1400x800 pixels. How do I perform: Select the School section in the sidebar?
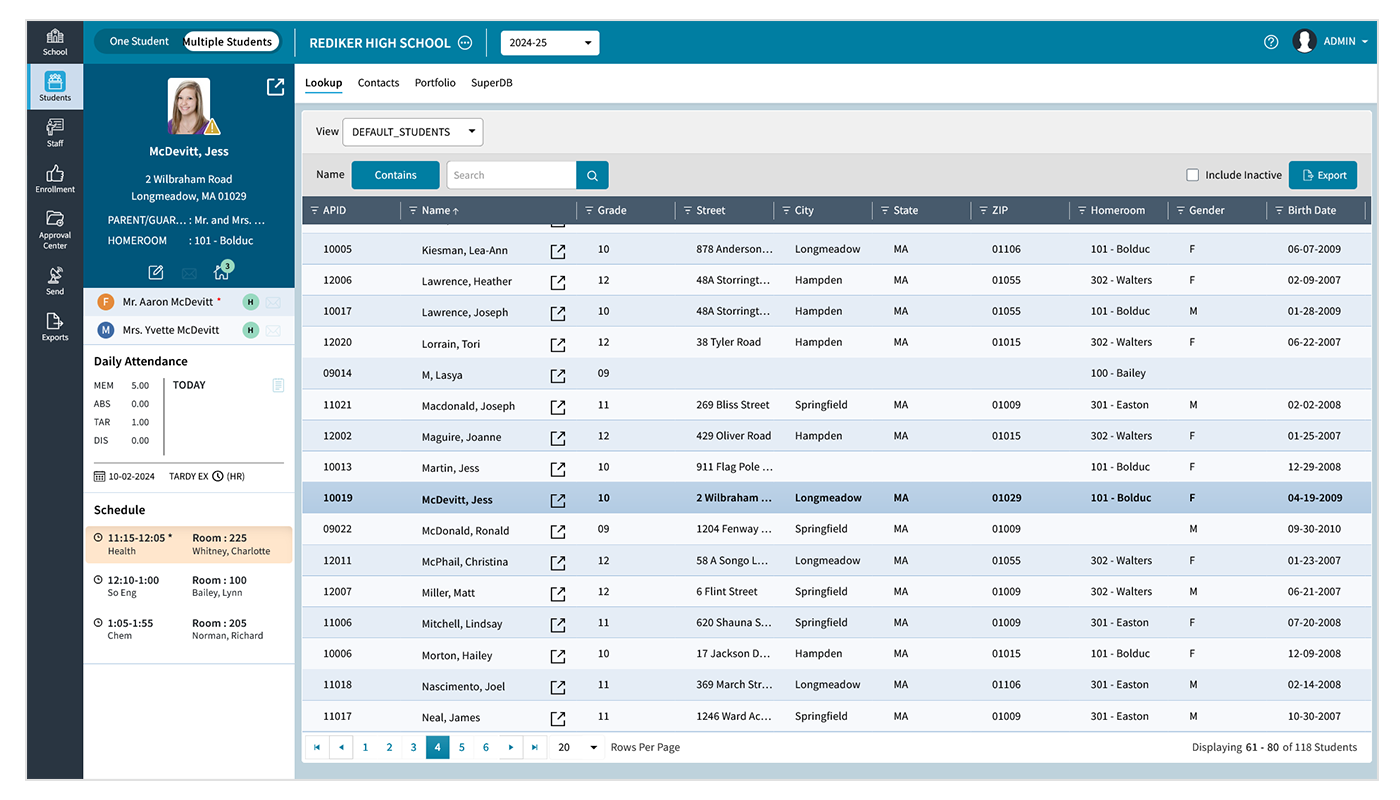[54, 40]
